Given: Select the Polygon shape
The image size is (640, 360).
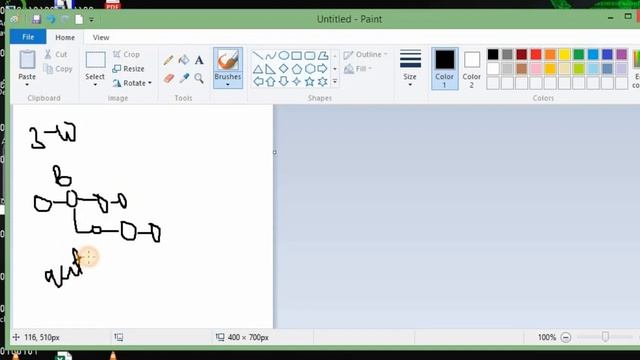Looking at the screenshot, I should (323, 56).
